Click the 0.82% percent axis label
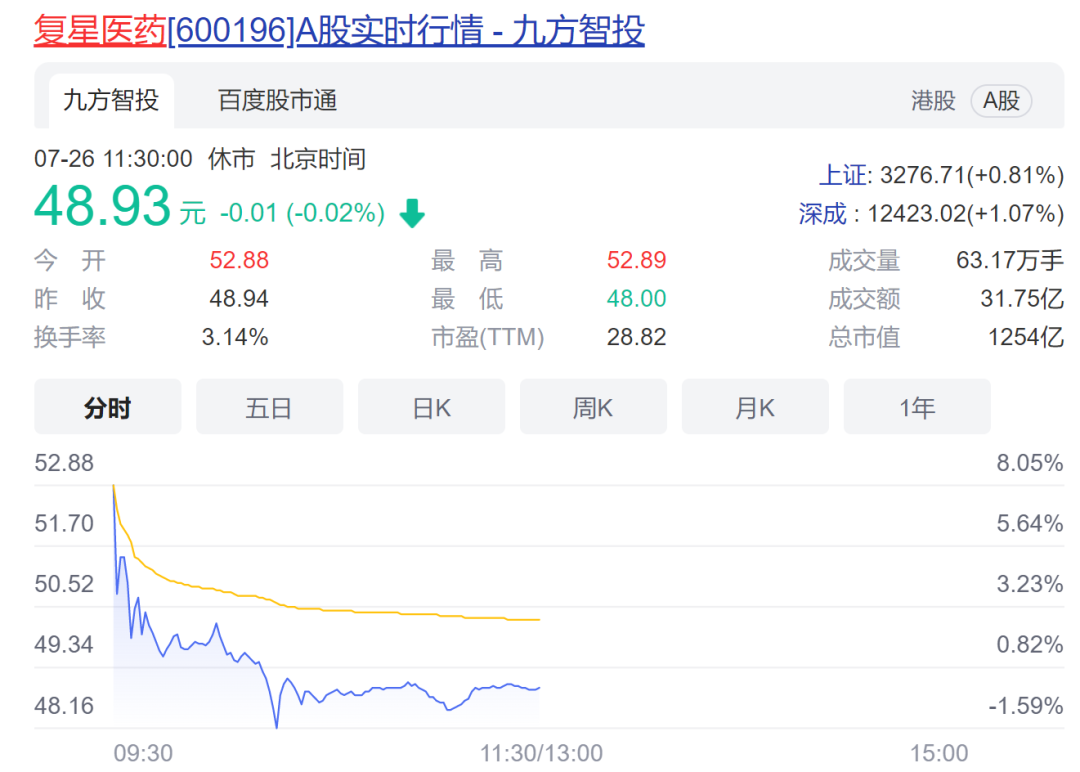This screenshot has width=1080, height=772. click(1030, 645)
